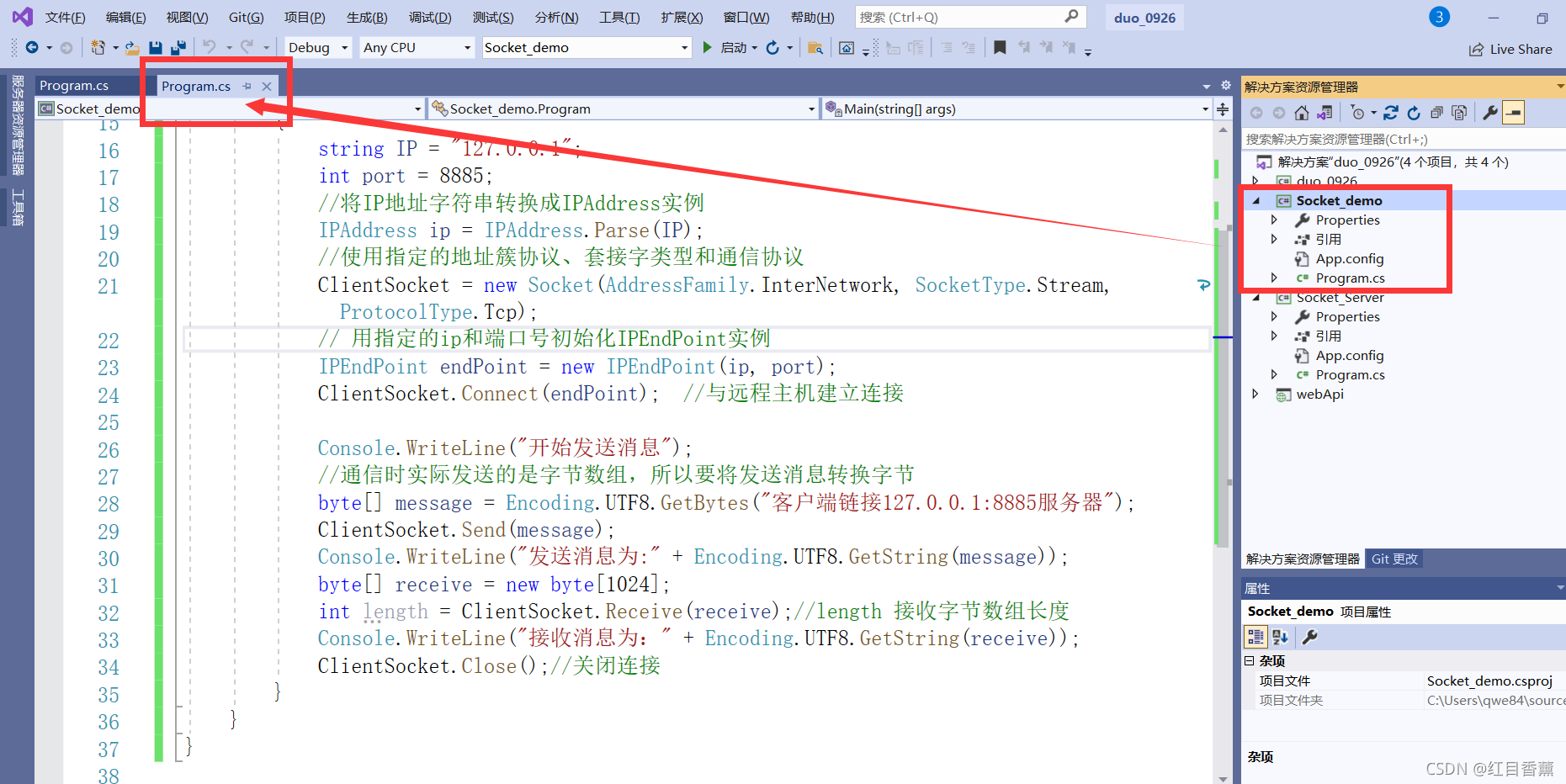Switch views icon in Solution Explorer toolbar
This screenshot has width=1566, height=784.
click(1324, 113)
